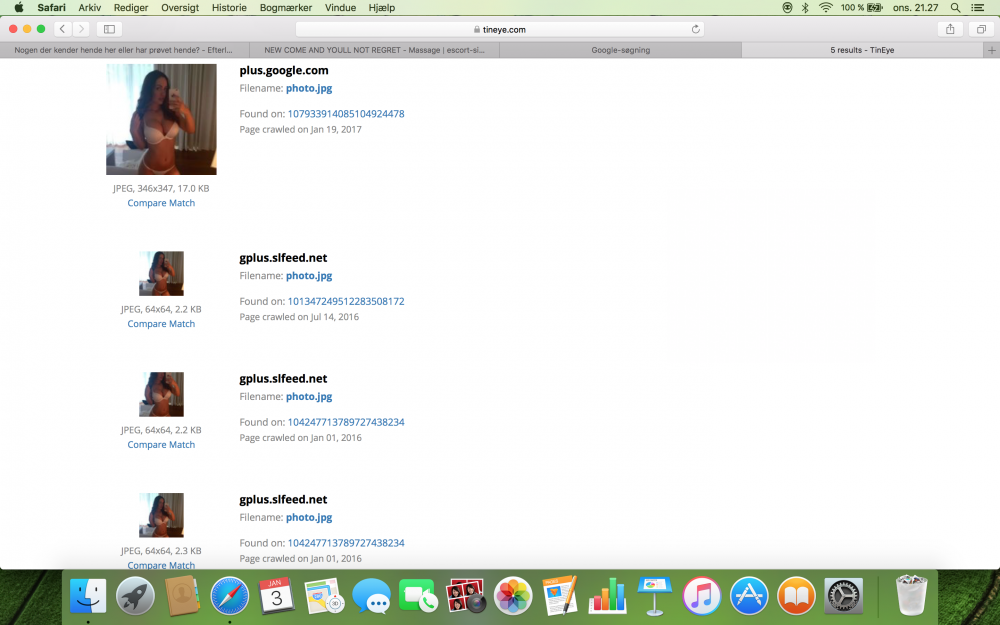Reload the tineye.com page

696,29
